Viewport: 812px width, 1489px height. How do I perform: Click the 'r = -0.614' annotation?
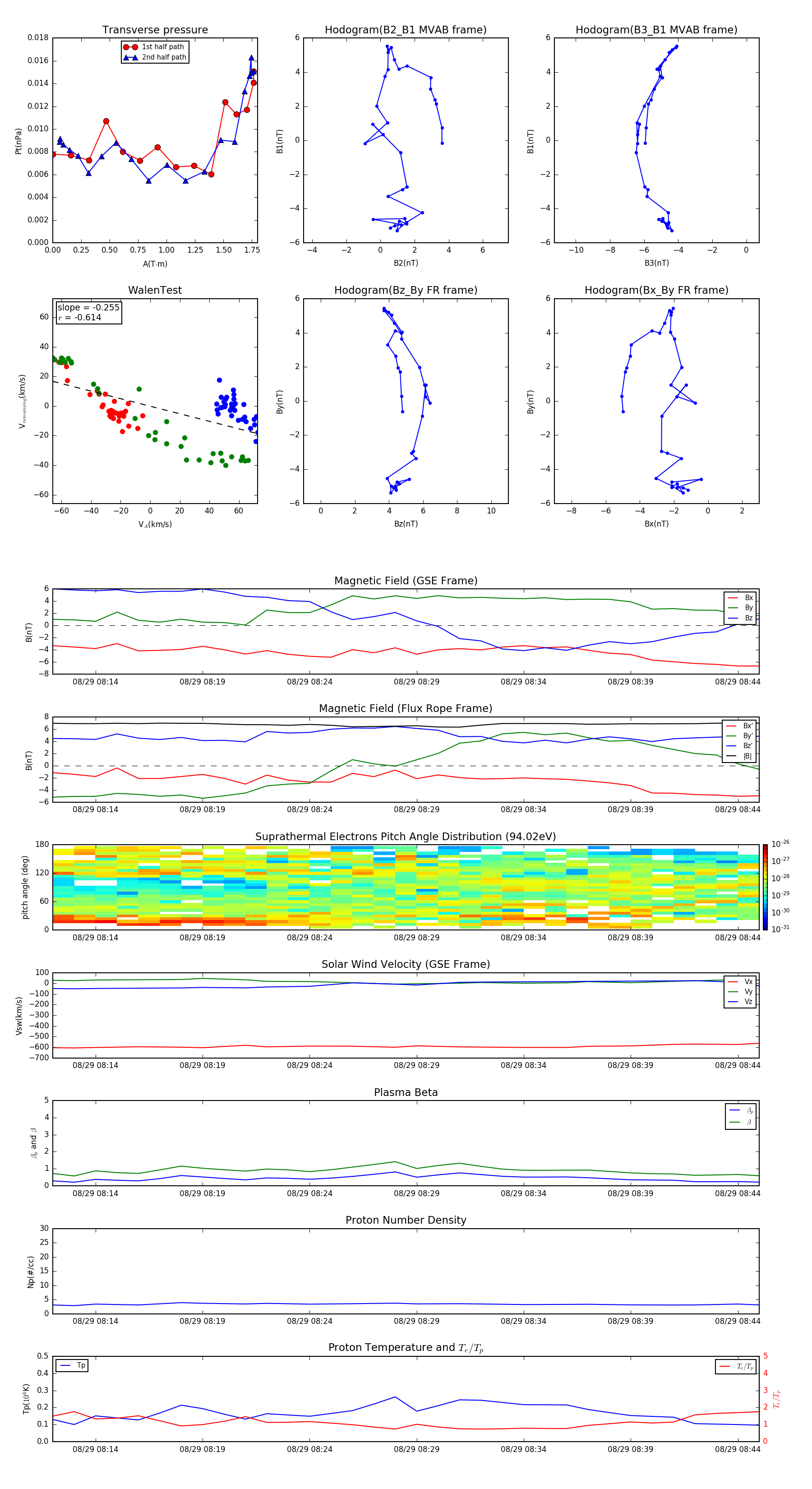[80, 317]
